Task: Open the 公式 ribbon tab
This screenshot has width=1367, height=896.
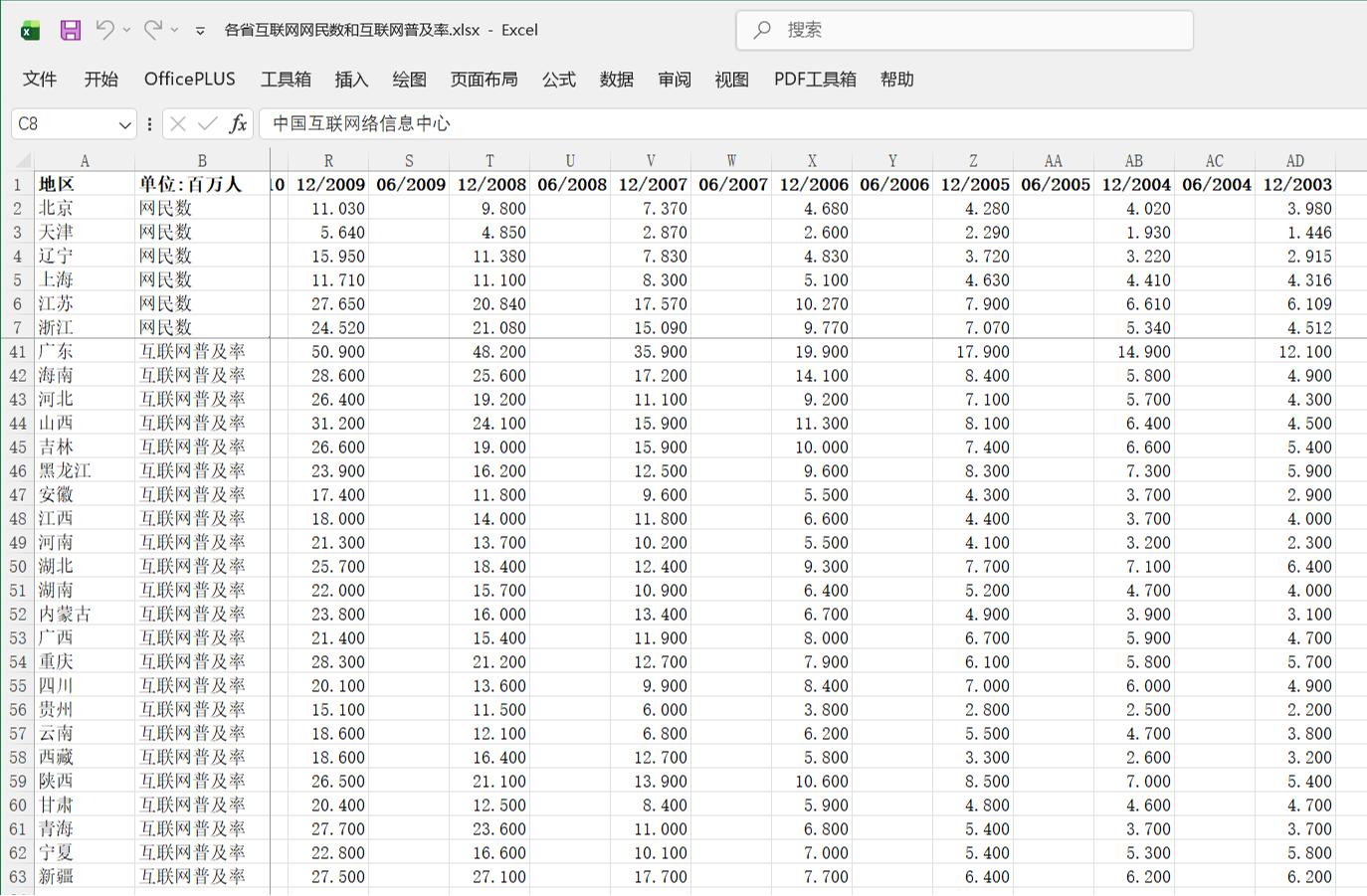Action: point(559,80)
